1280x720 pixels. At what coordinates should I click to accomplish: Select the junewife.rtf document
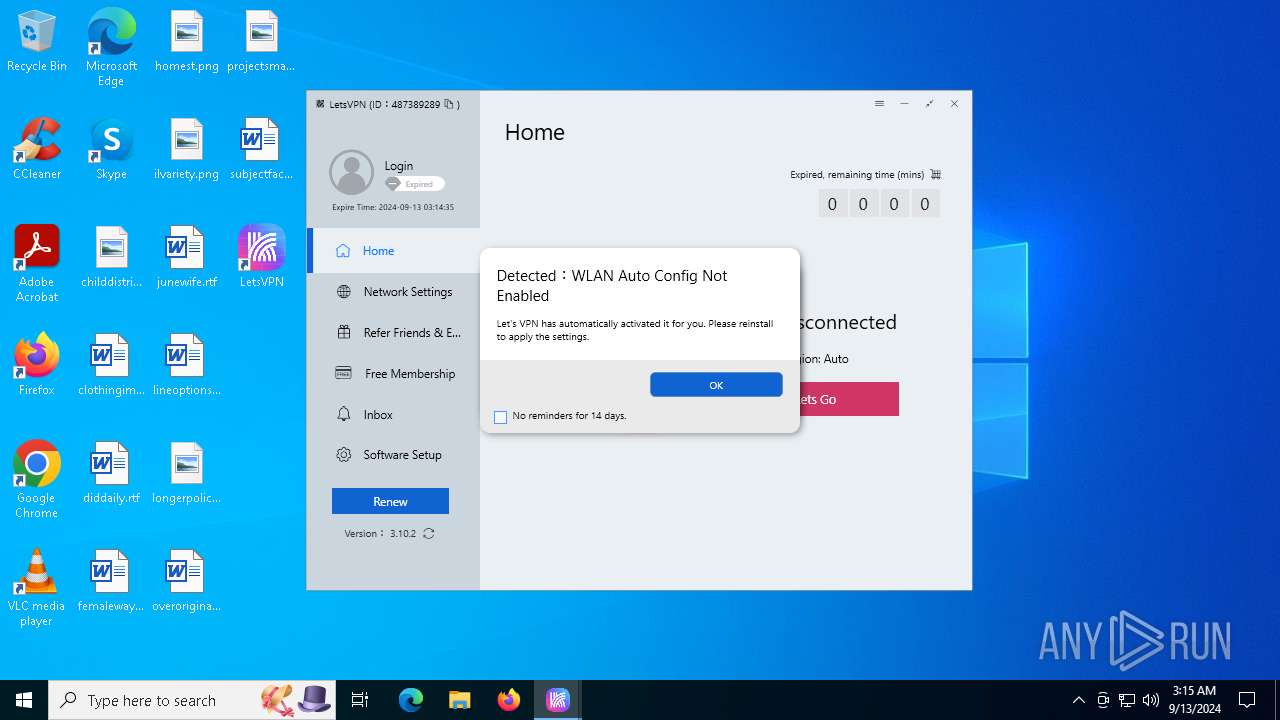tap(186, 258)
